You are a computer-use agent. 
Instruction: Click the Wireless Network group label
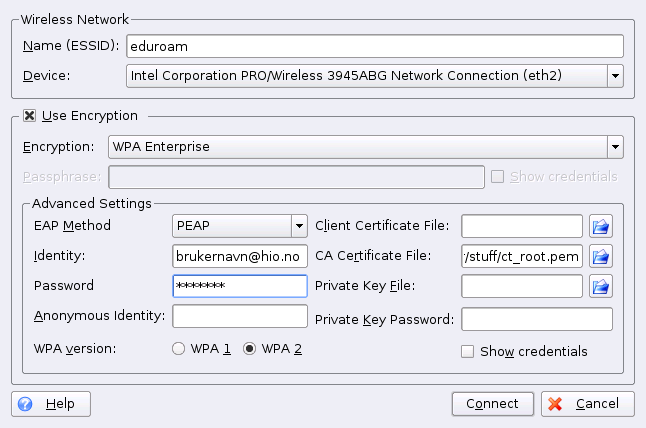[75, 19]
